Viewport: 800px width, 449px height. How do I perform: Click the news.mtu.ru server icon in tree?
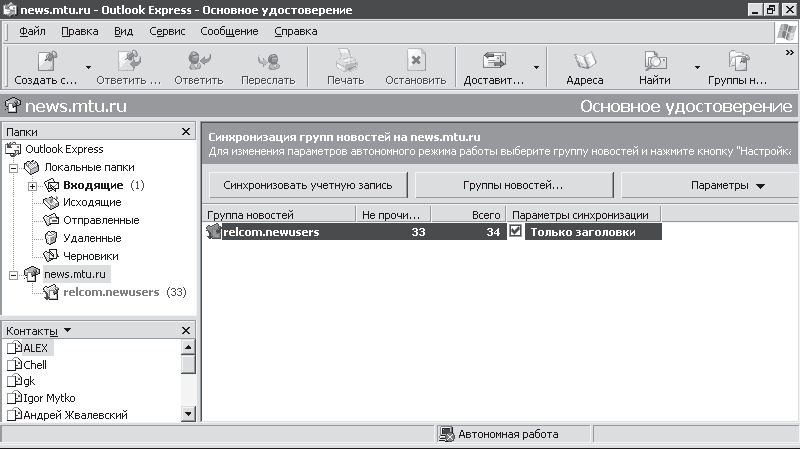[32, 274]
